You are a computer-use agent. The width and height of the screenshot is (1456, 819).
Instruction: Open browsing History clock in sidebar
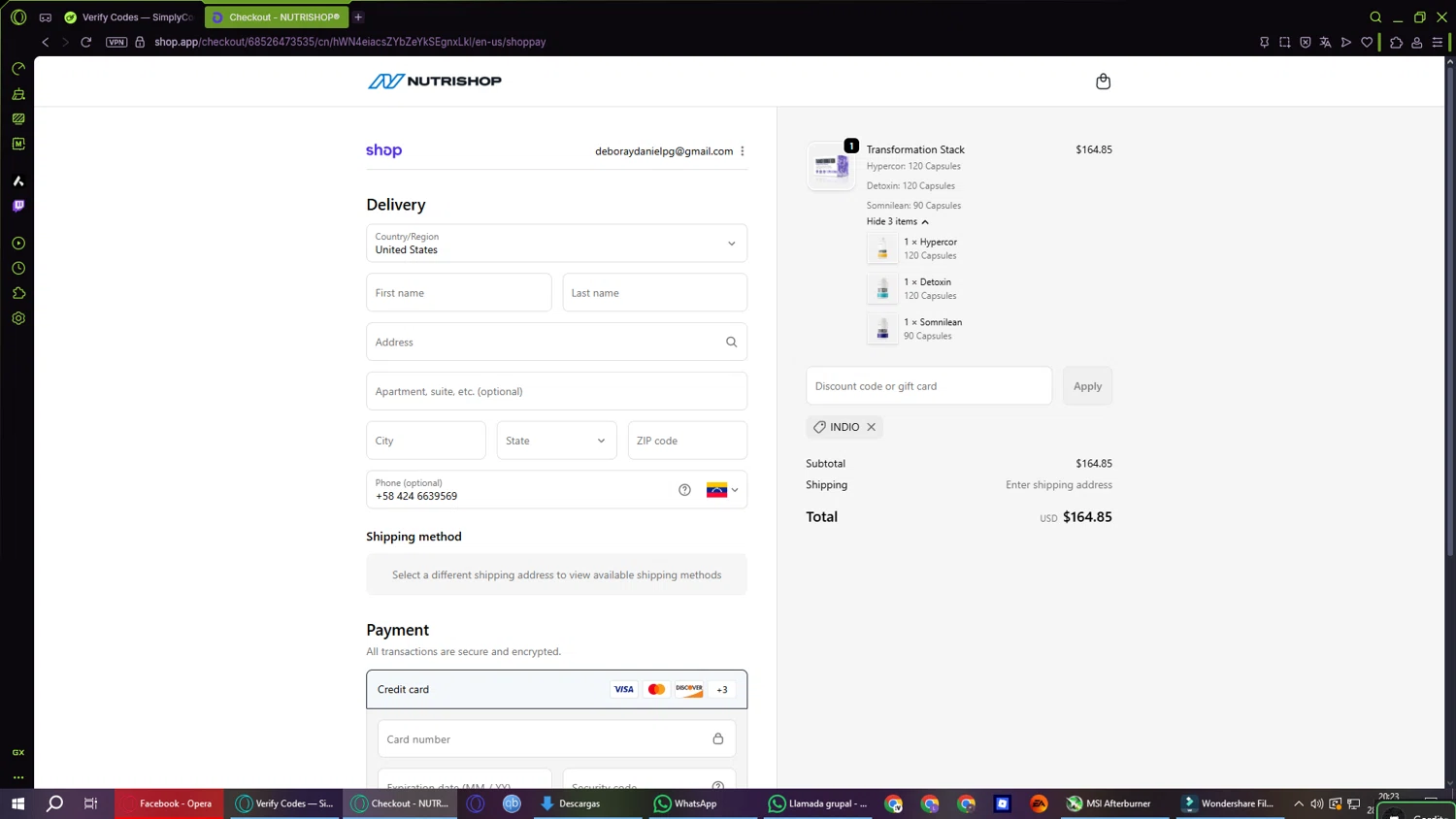click(x=18, y=269)
